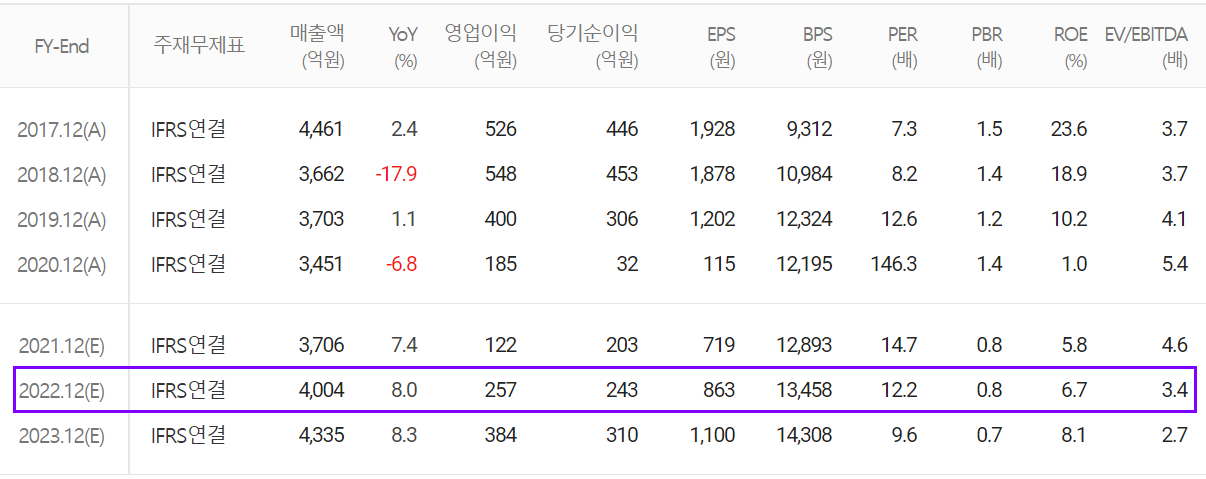Screen dimensions: 1206x479
Task: Click net income 32 for 2020
Action: (x=627, y=264)
